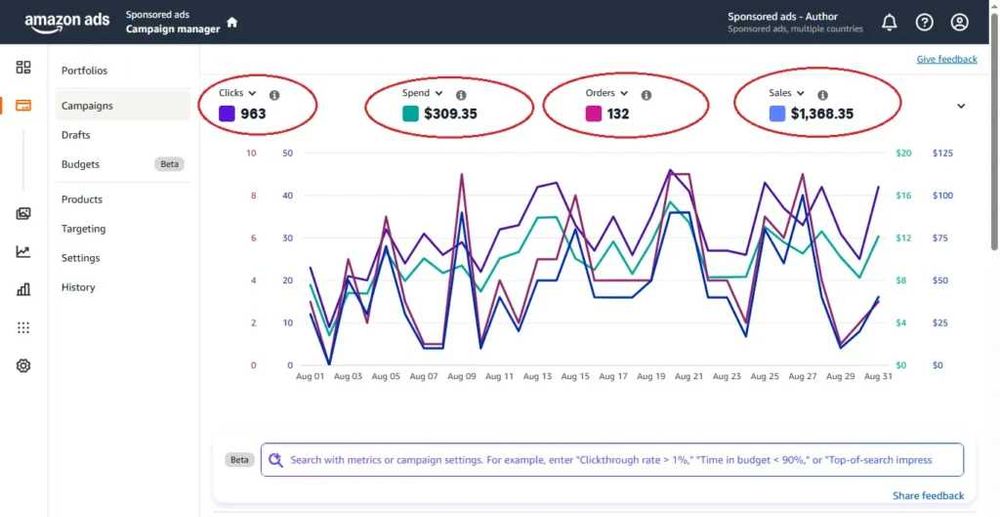Open the help question mark icon
This screenshot has height=517, width=1000.
point(924,22)
